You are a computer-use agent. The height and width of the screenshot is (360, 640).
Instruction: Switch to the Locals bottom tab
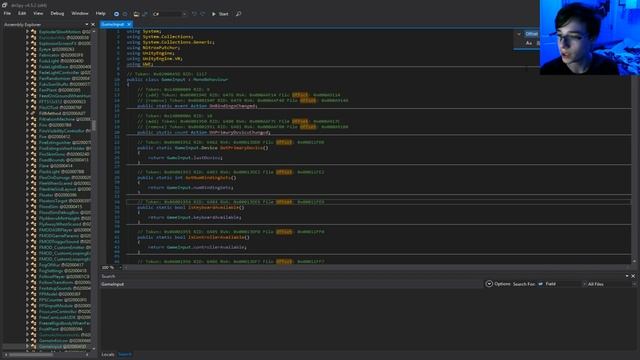tap(108, 354)
